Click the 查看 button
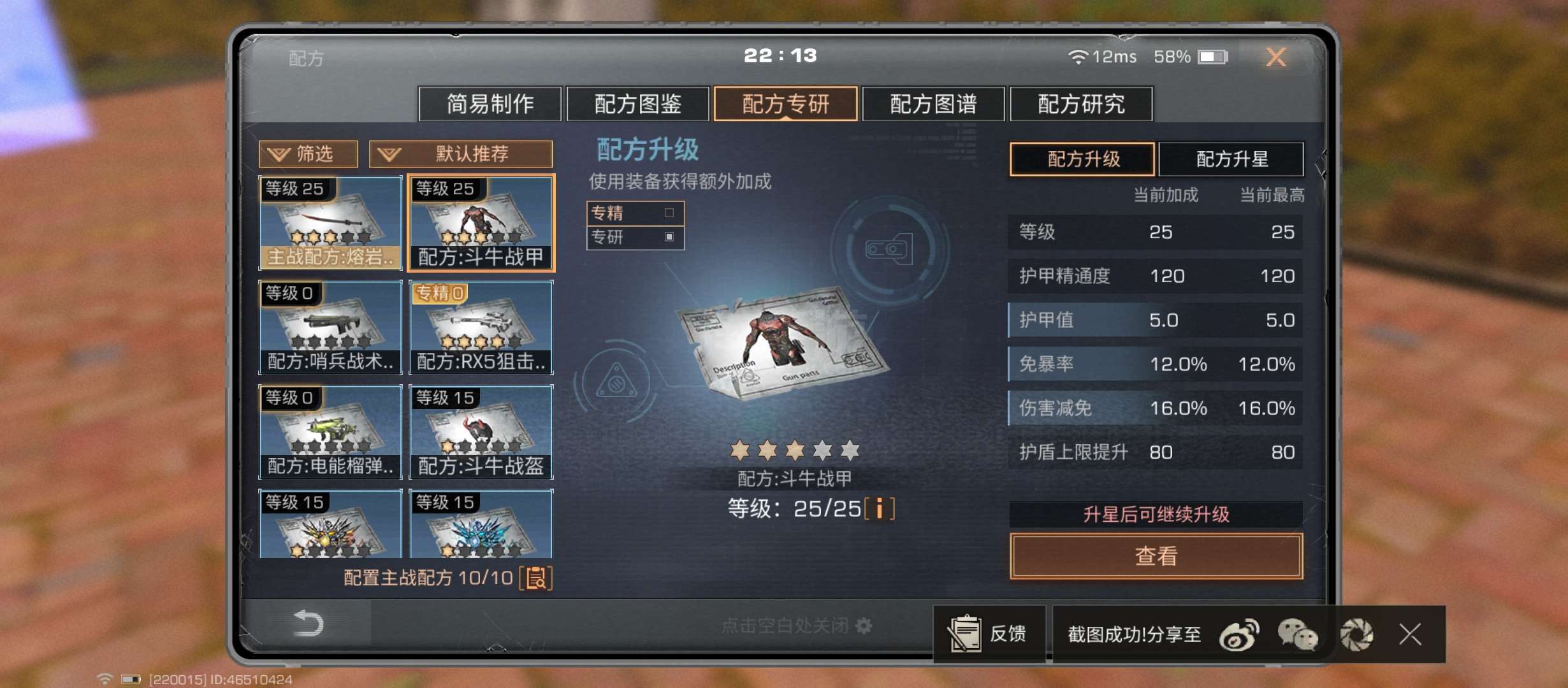 [x=1156, y=556]
